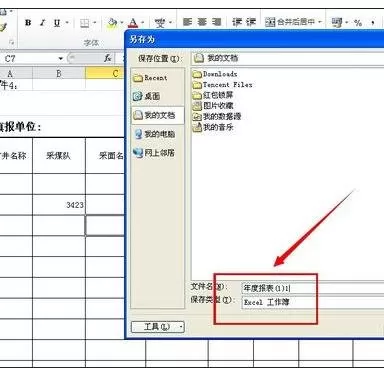Select the Downloads folder
This screenshot has width=384, height=368.
coord(215,74)
